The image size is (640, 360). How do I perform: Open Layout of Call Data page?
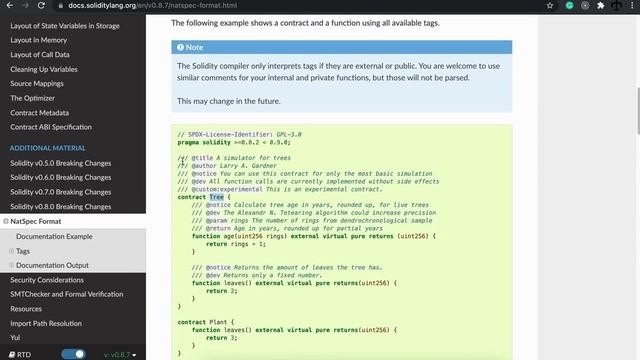pyautogui.click(x=40, y=54)
